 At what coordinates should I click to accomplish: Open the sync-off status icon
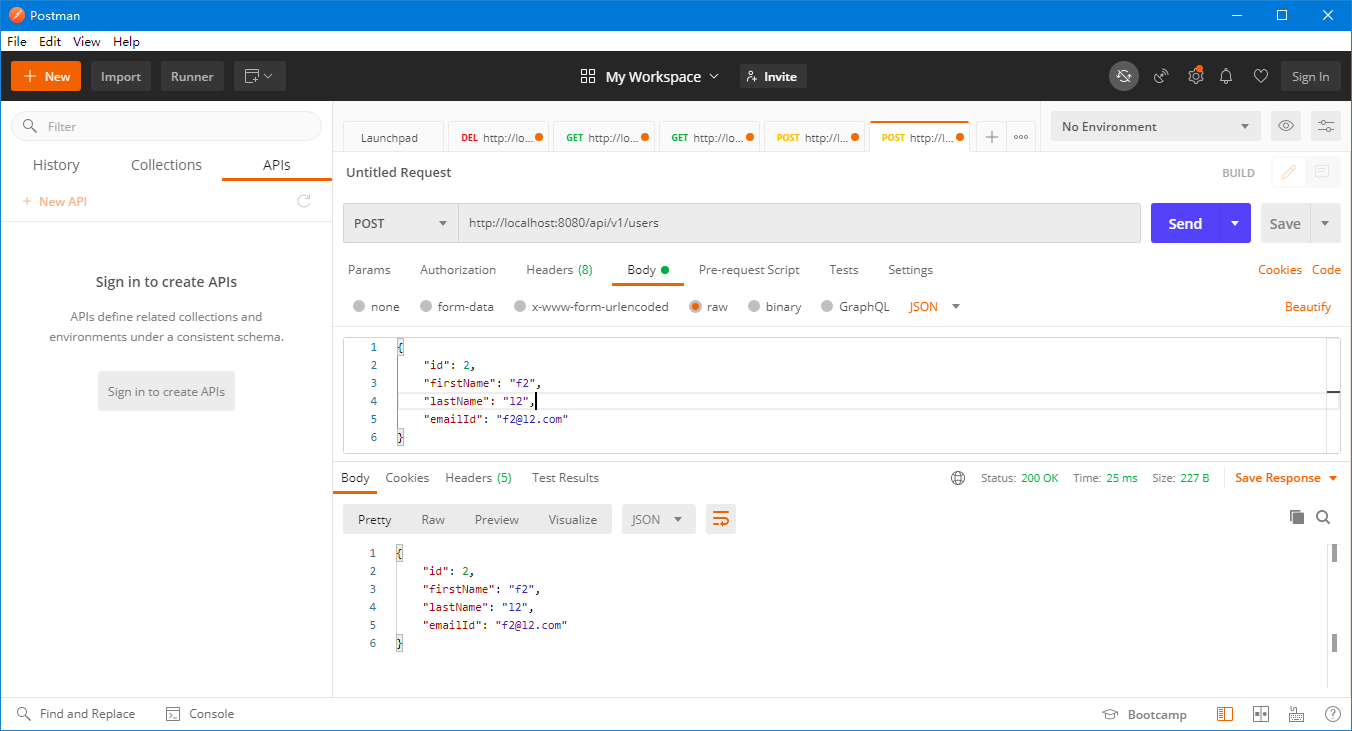pos(1124,76)
